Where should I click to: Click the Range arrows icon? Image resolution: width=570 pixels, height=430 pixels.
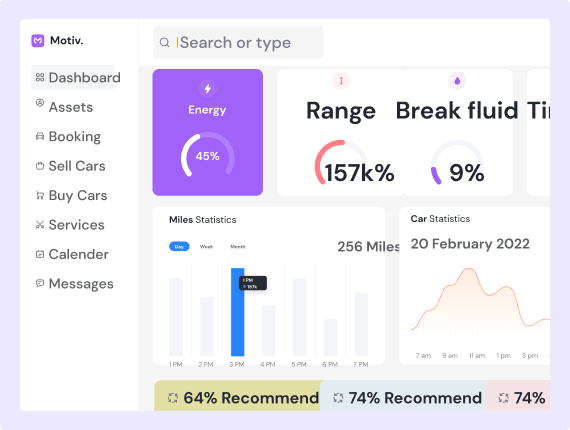pyautogui.click(x=341, y=81)
